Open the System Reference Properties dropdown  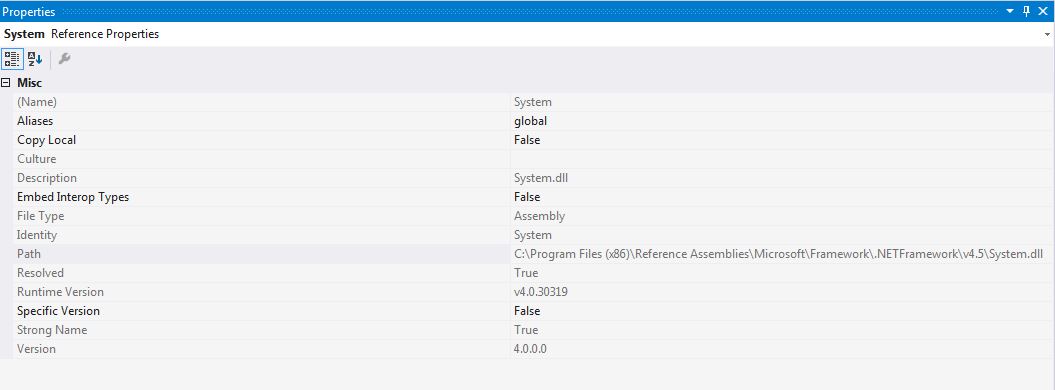[1048, 34]
